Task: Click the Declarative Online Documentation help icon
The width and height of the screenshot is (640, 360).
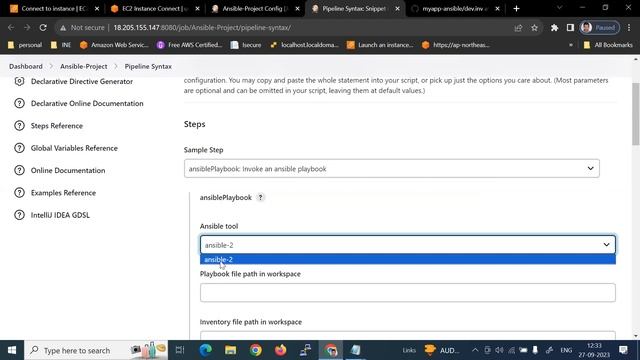Action: point(19,104)
